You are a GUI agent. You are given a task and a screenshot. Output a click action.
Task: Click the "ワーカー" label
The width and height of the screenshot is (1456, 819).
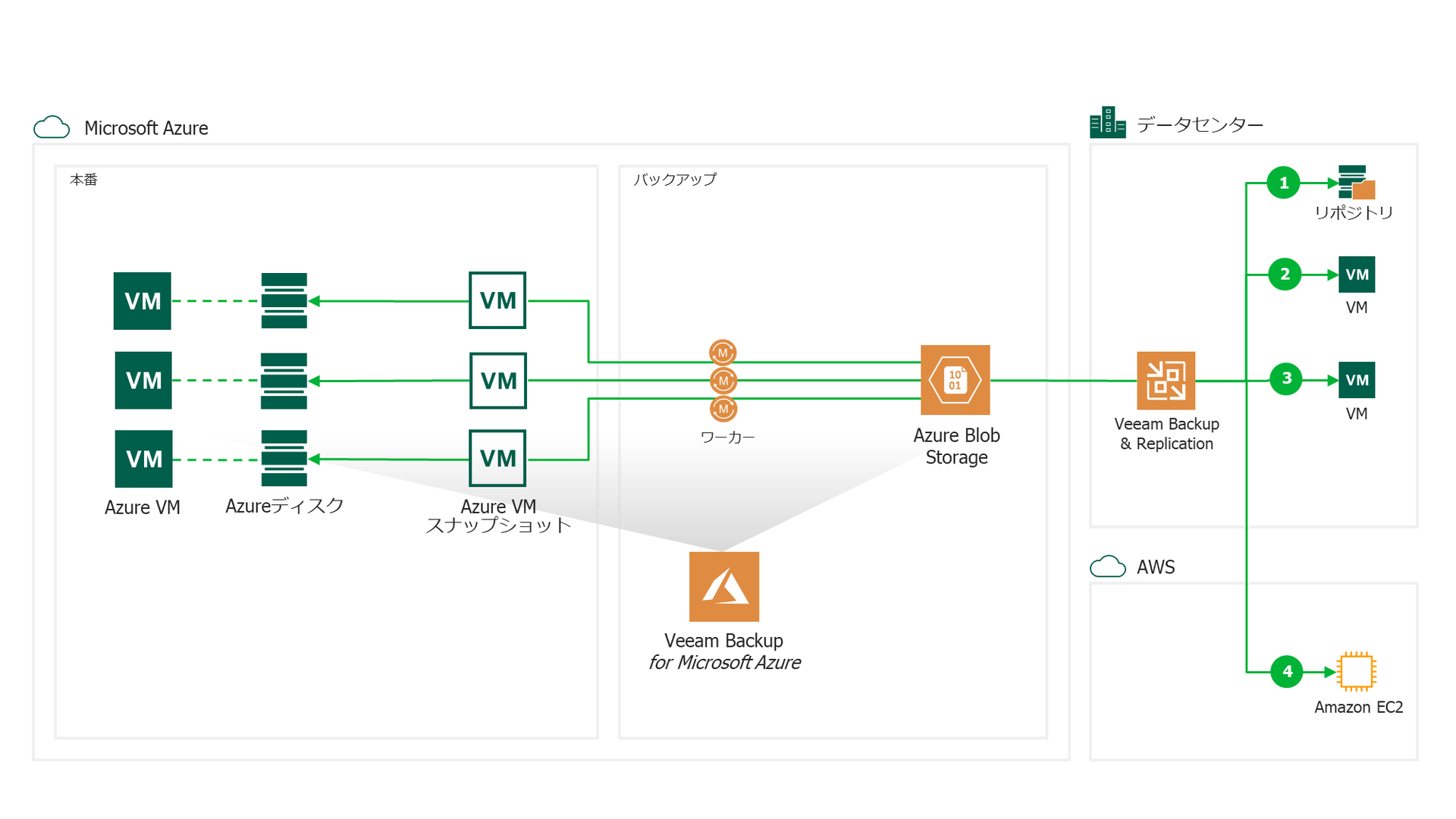tap(727, 438)
